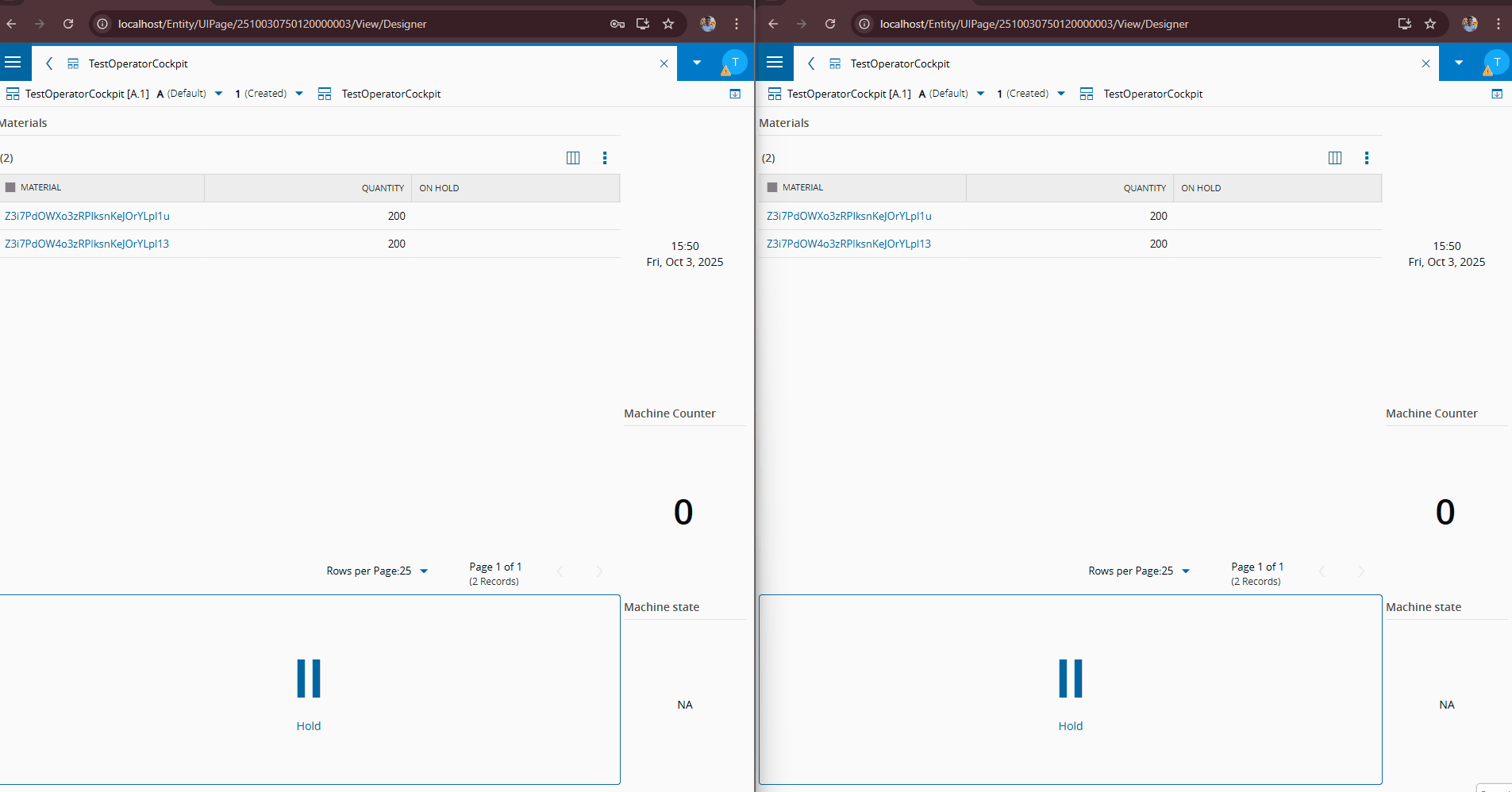Toggle the bookmark star in the address bar
The width and height of the screenshot is (1512, 792).
668,24
